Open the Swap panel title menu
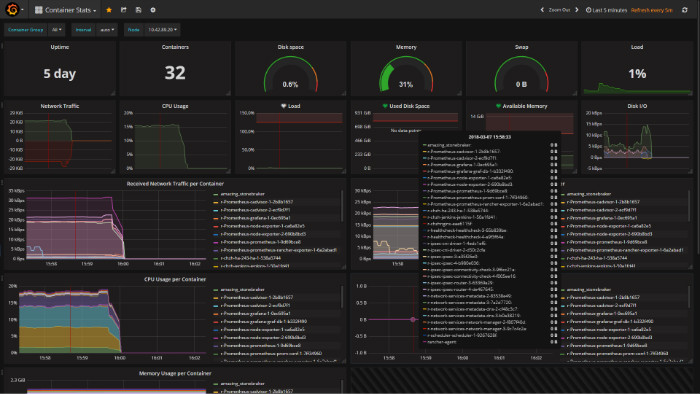Viewport: 700px width, 394px height. coord(521,47)
